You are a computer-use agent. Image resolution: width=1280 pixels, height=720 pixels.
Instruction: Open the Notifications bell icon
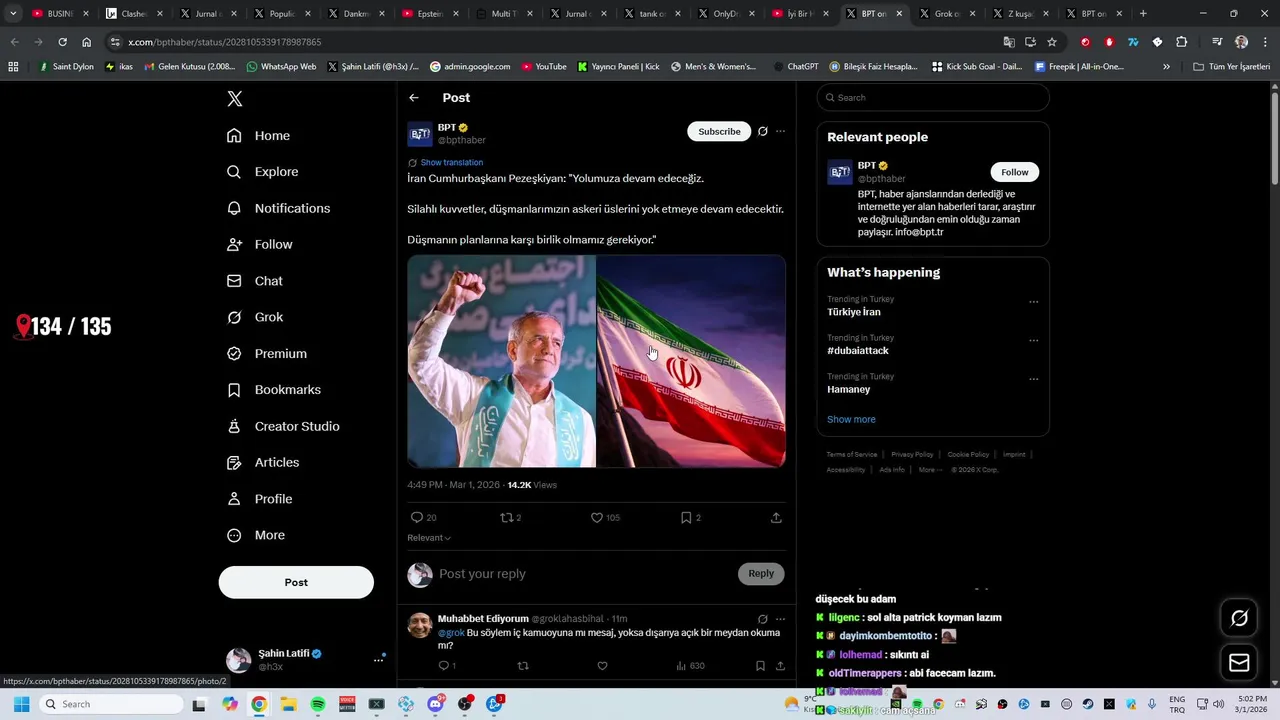pos(234,208)
